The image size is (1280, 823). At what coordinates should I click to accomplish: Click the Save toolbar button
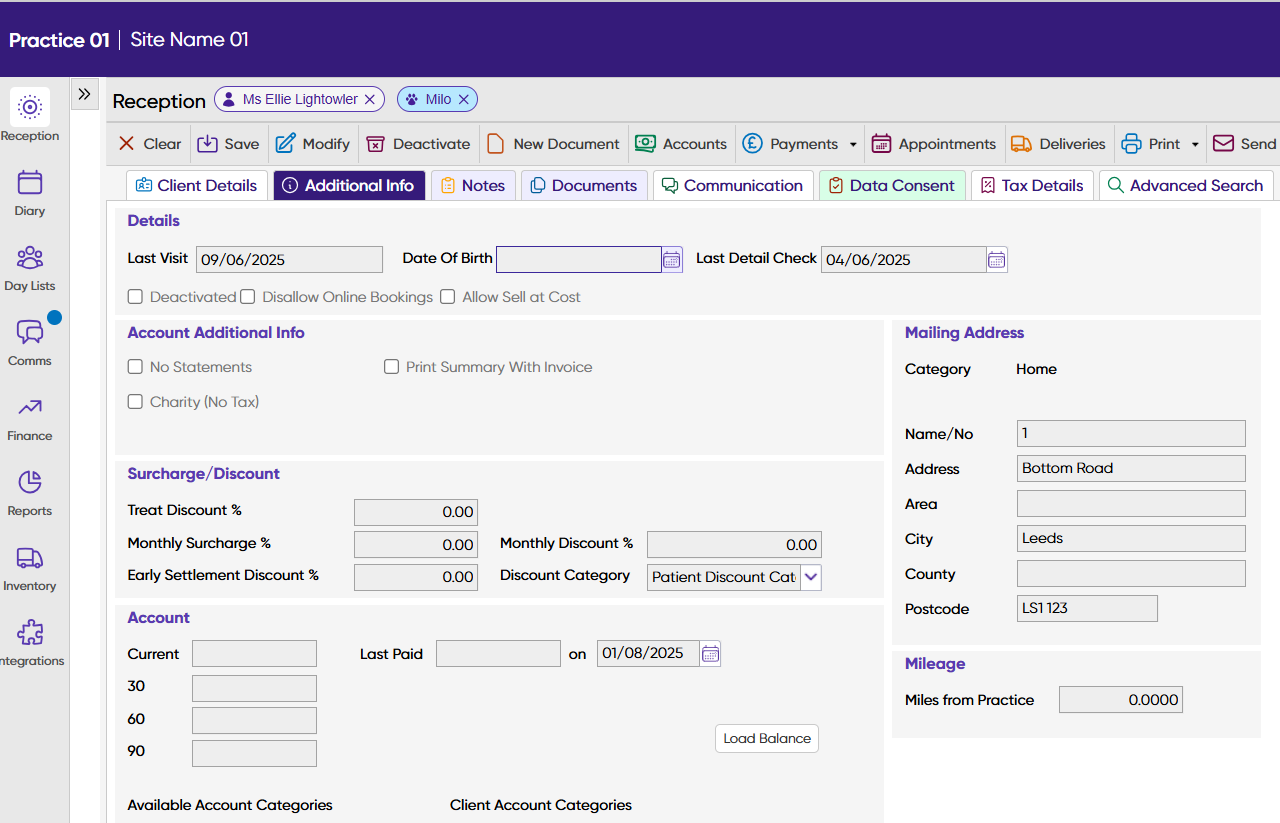228,144
